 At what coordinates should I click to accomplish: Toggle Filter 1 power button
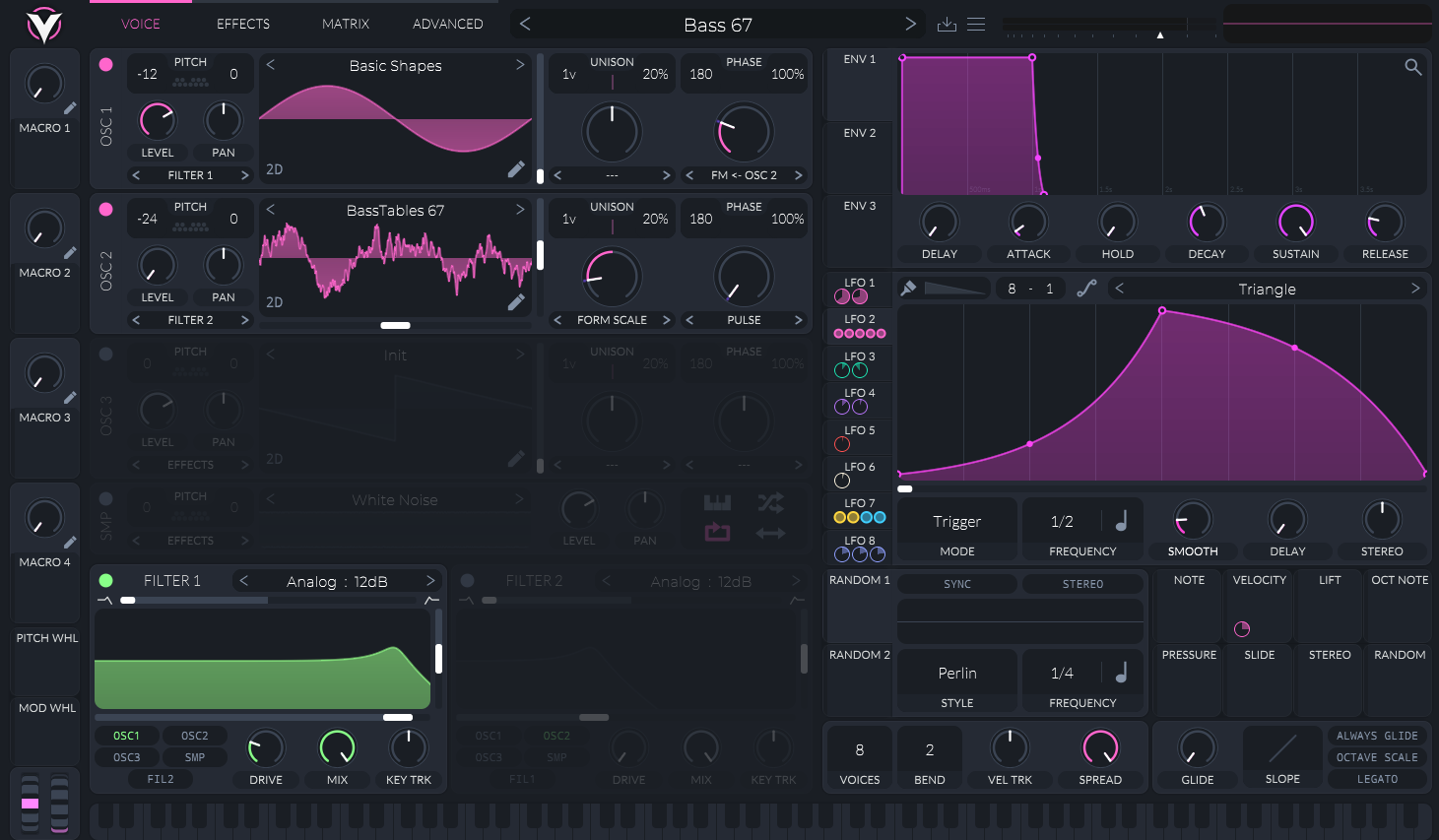click(x=105, y=581)
